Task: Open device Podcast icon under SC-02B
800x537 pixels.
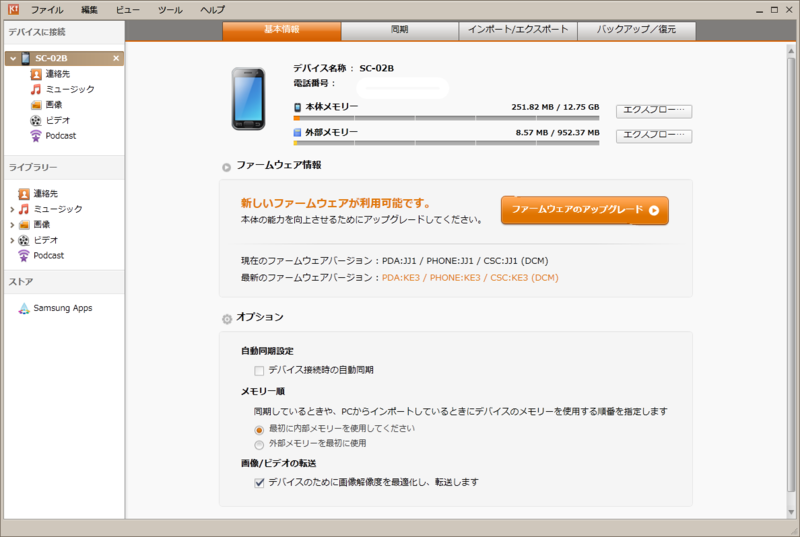Action: click(x=36, y=136)
